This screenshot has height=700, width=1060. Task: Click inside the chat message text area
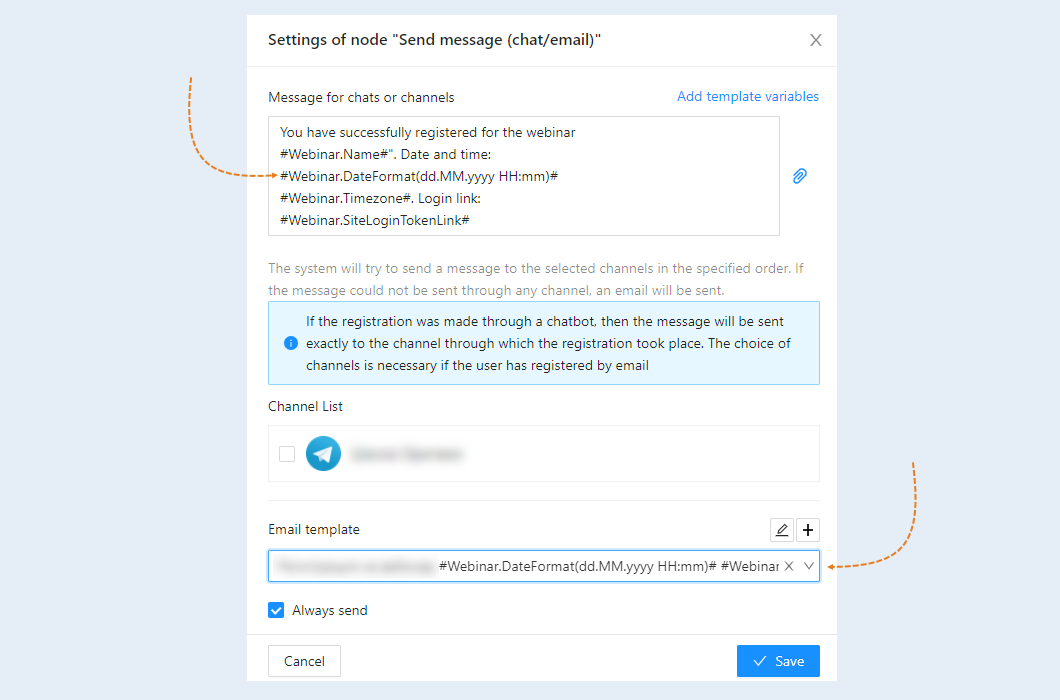coord(523,176)
